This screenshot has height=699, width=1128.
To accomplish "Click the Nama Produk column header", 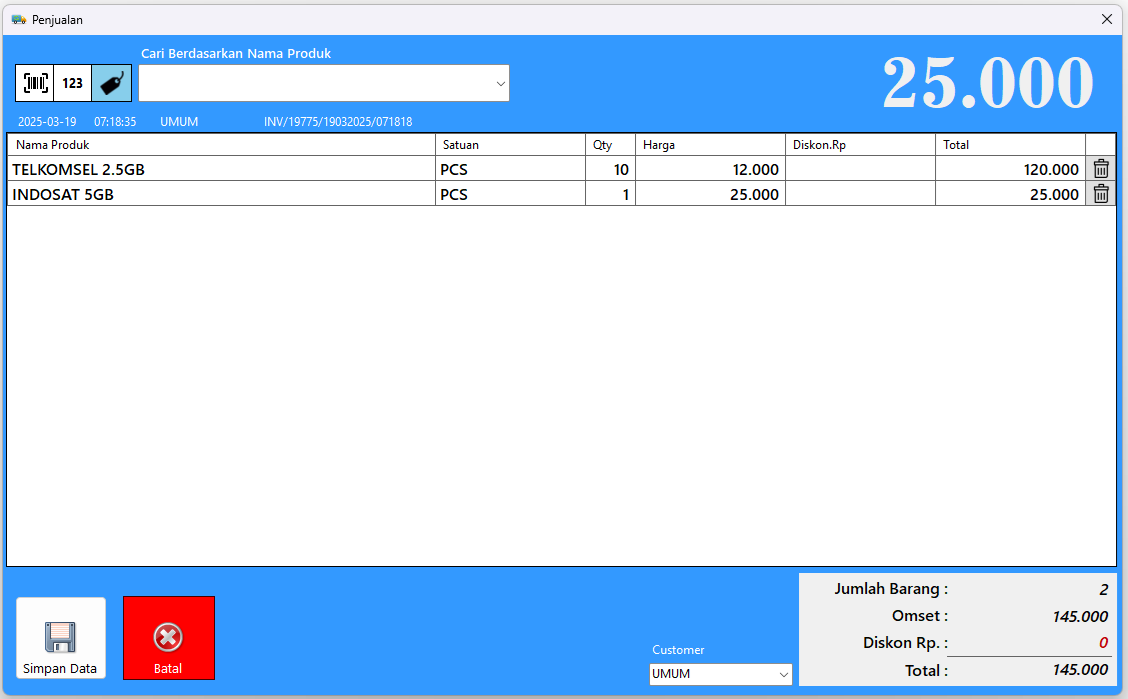I will (x=221, y=145).
